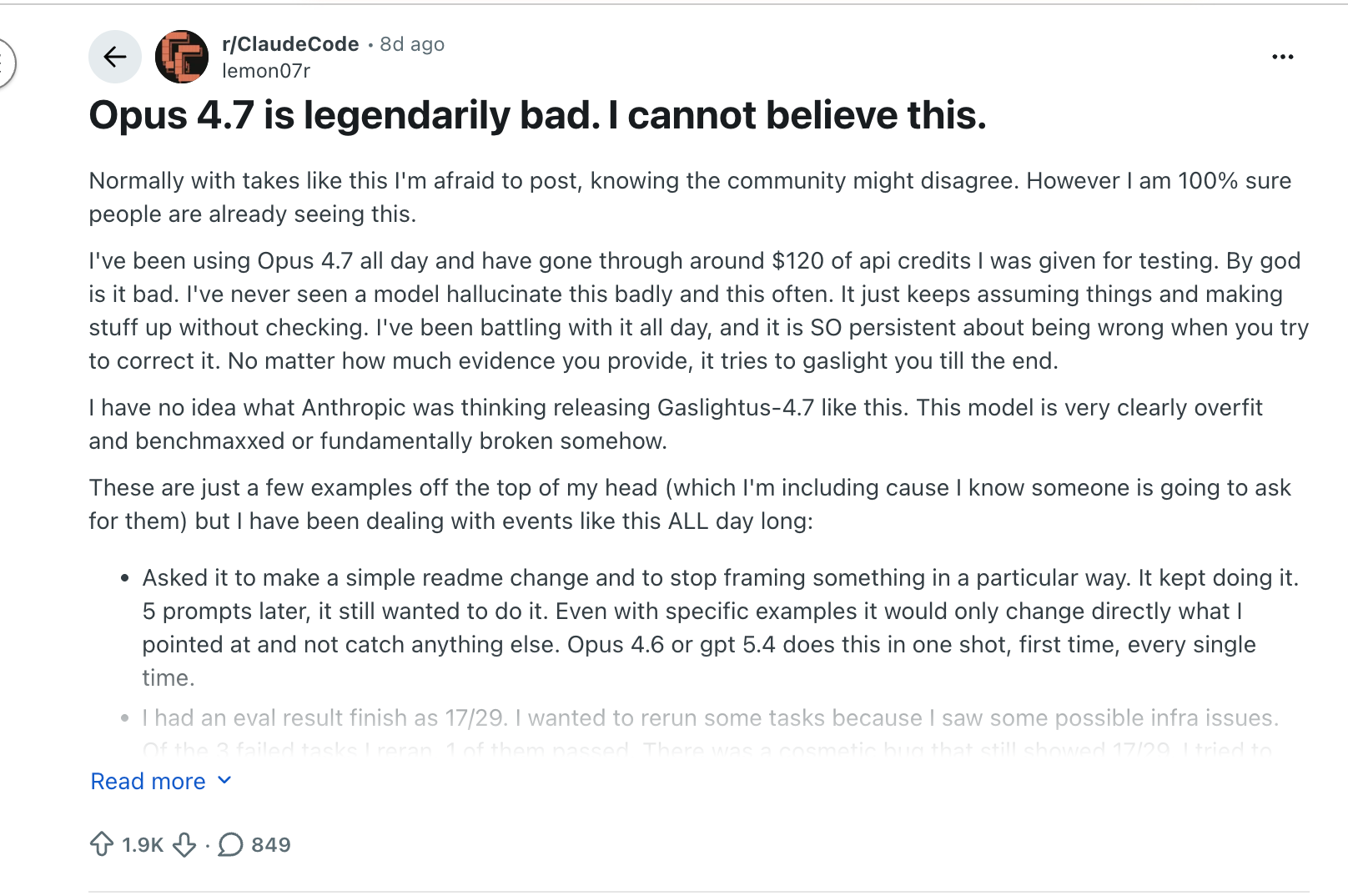Click the back arrow button

(115, 57)
